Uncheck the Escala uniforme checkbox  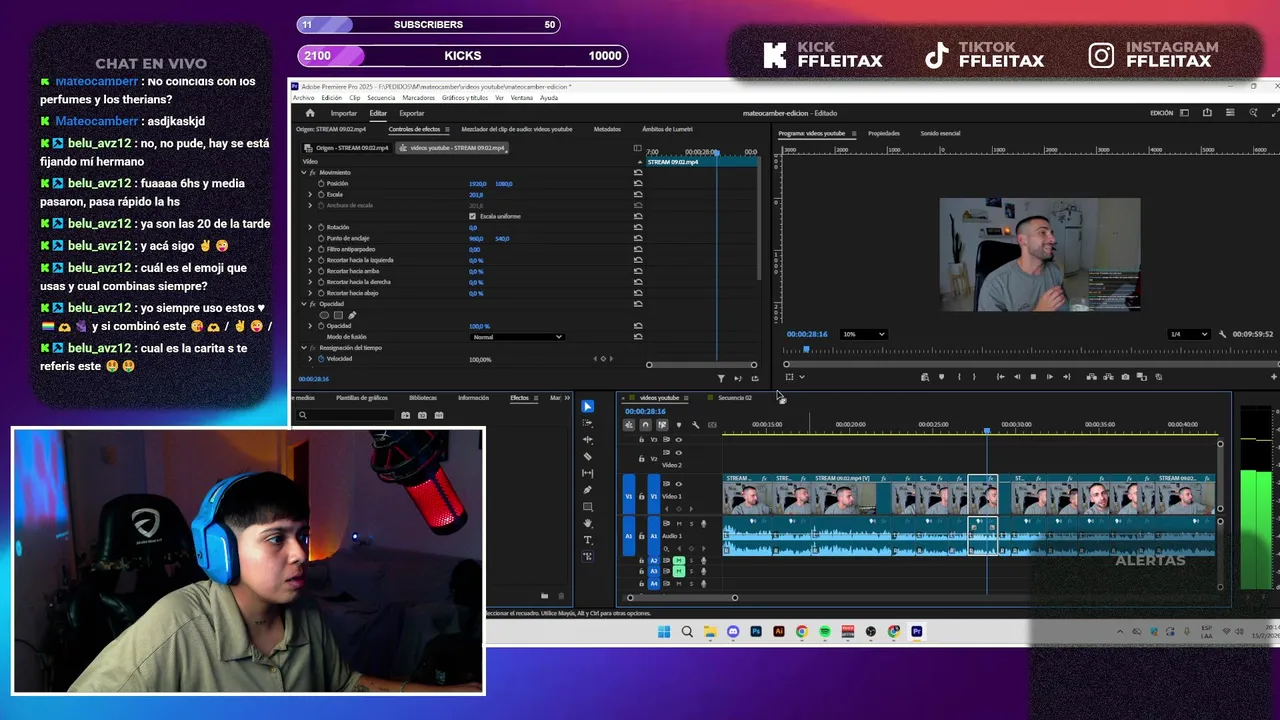472,216
